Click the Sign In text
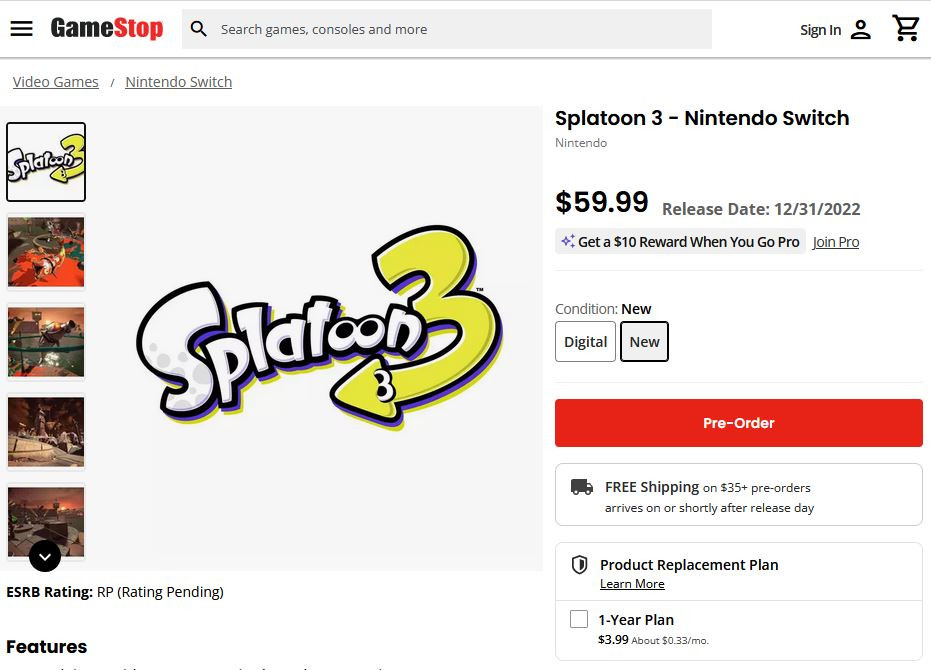Image resolution: width=931 pixels, height=670 pixels. click(x=820, y=30)
